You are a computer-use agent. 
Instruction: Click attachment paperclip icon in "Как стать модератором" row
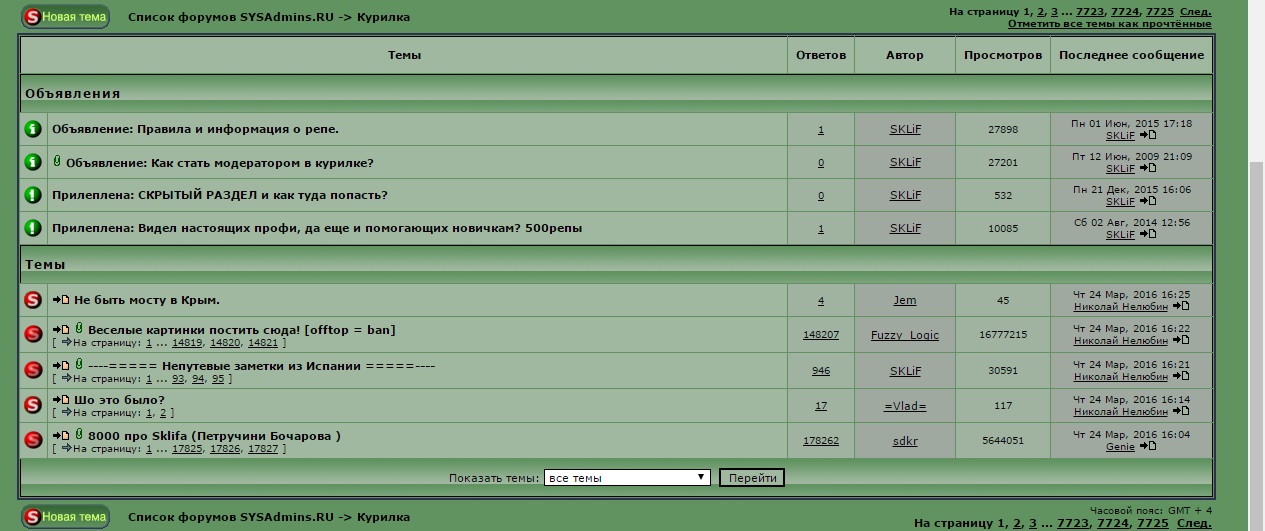click(57, 161)
